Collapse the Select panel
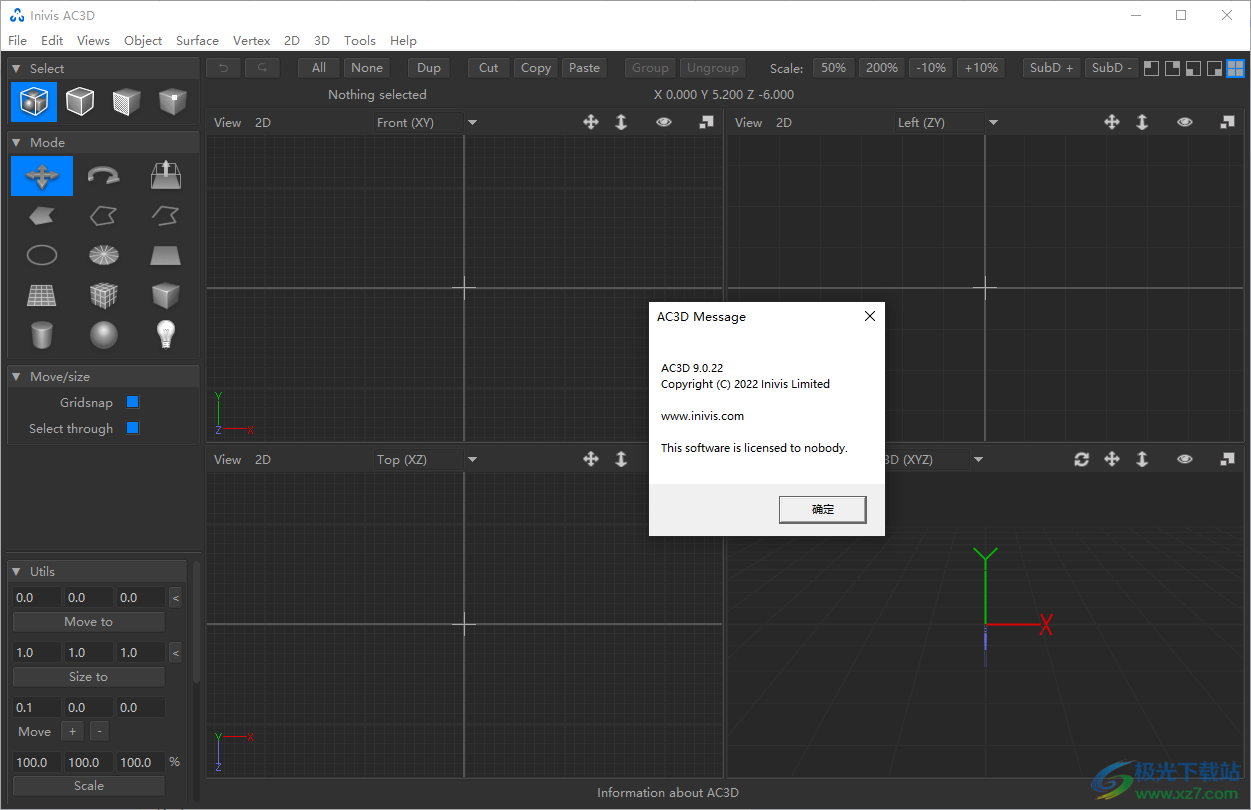The width and height of the screenshot is (1251, 810). coord(16,69)
